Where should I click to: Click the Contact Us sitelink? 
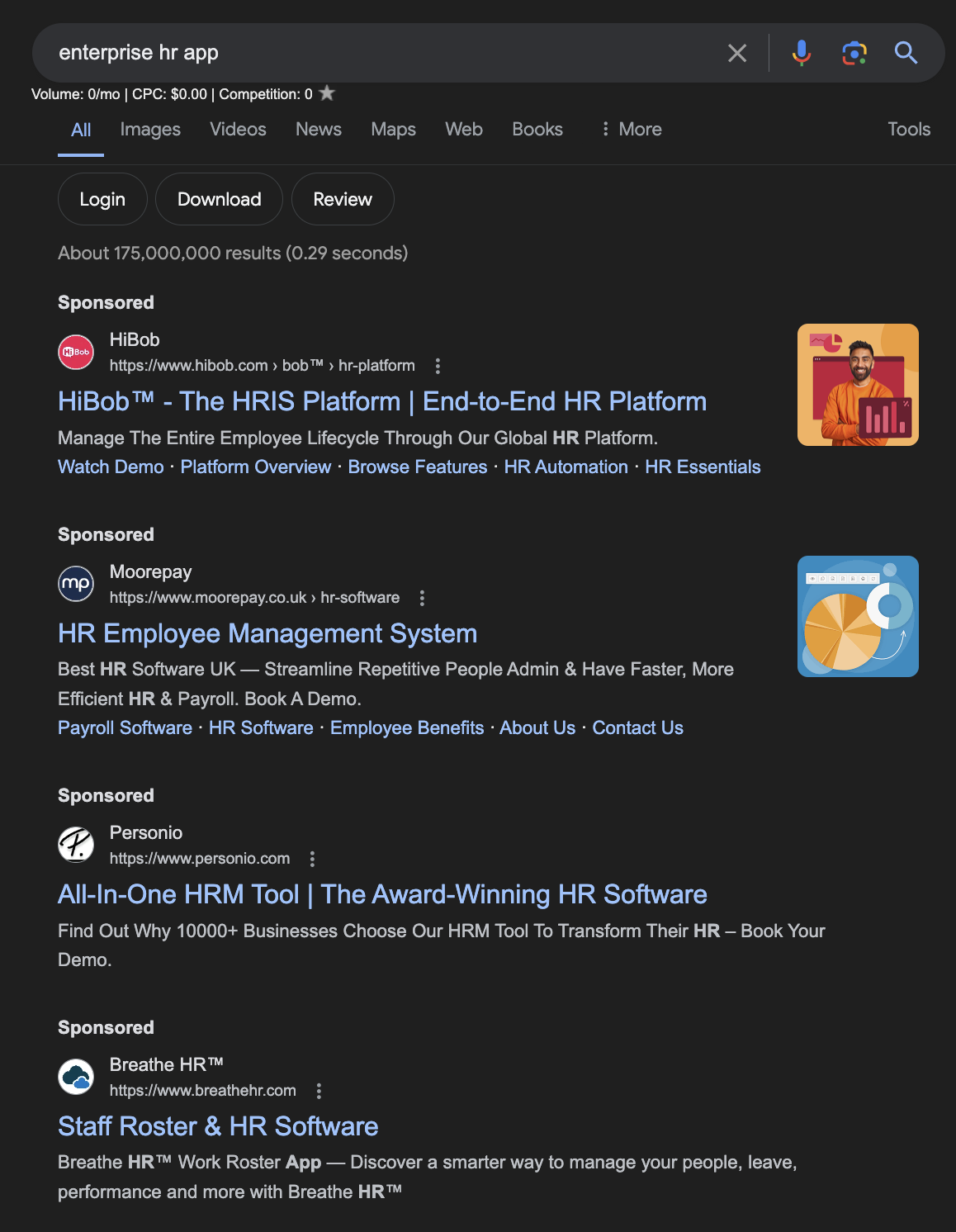[638, 727]
